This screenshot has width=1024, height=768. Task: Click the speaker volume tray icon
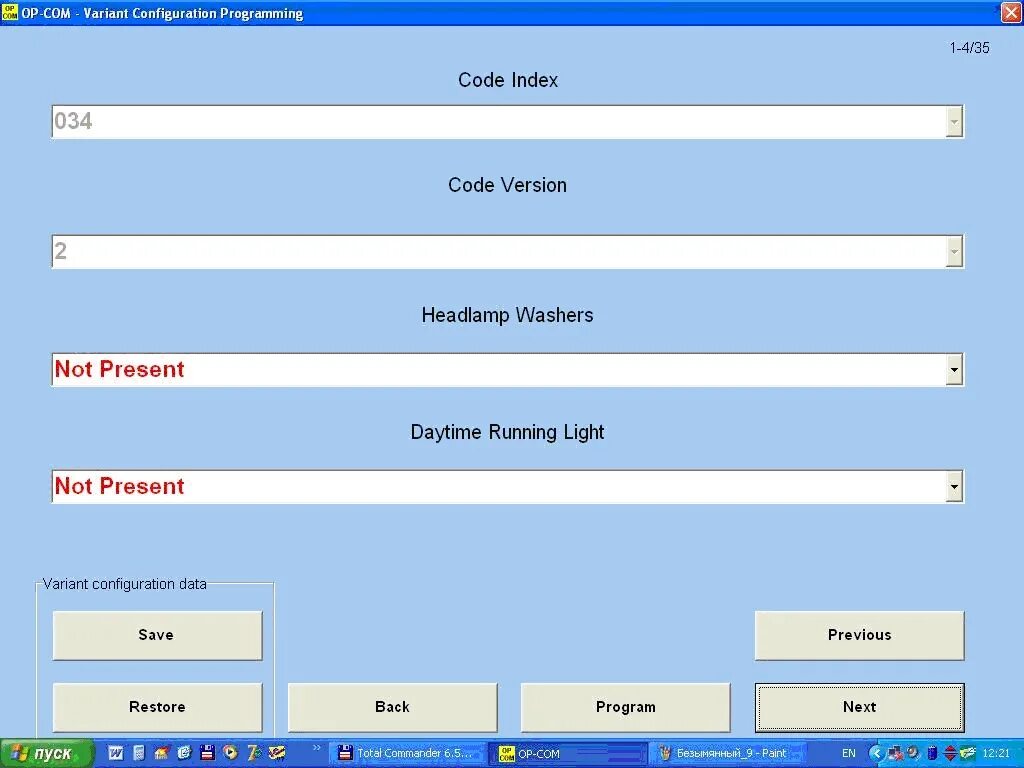[x=912, y=753]
